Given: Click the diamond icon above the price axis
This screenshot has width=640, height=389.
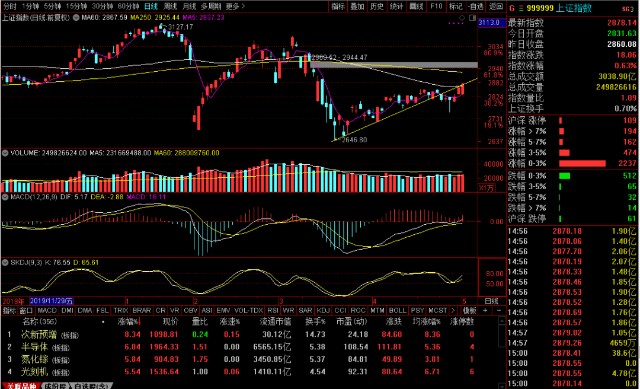Looking at the screenshot, I should tap(462, 18).
